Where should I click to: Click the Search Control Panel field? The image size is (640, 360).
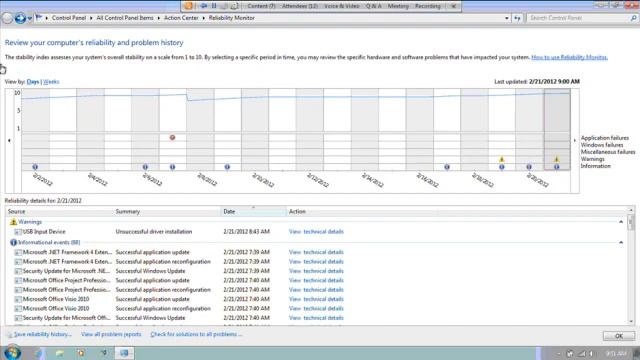coord(578,18)
